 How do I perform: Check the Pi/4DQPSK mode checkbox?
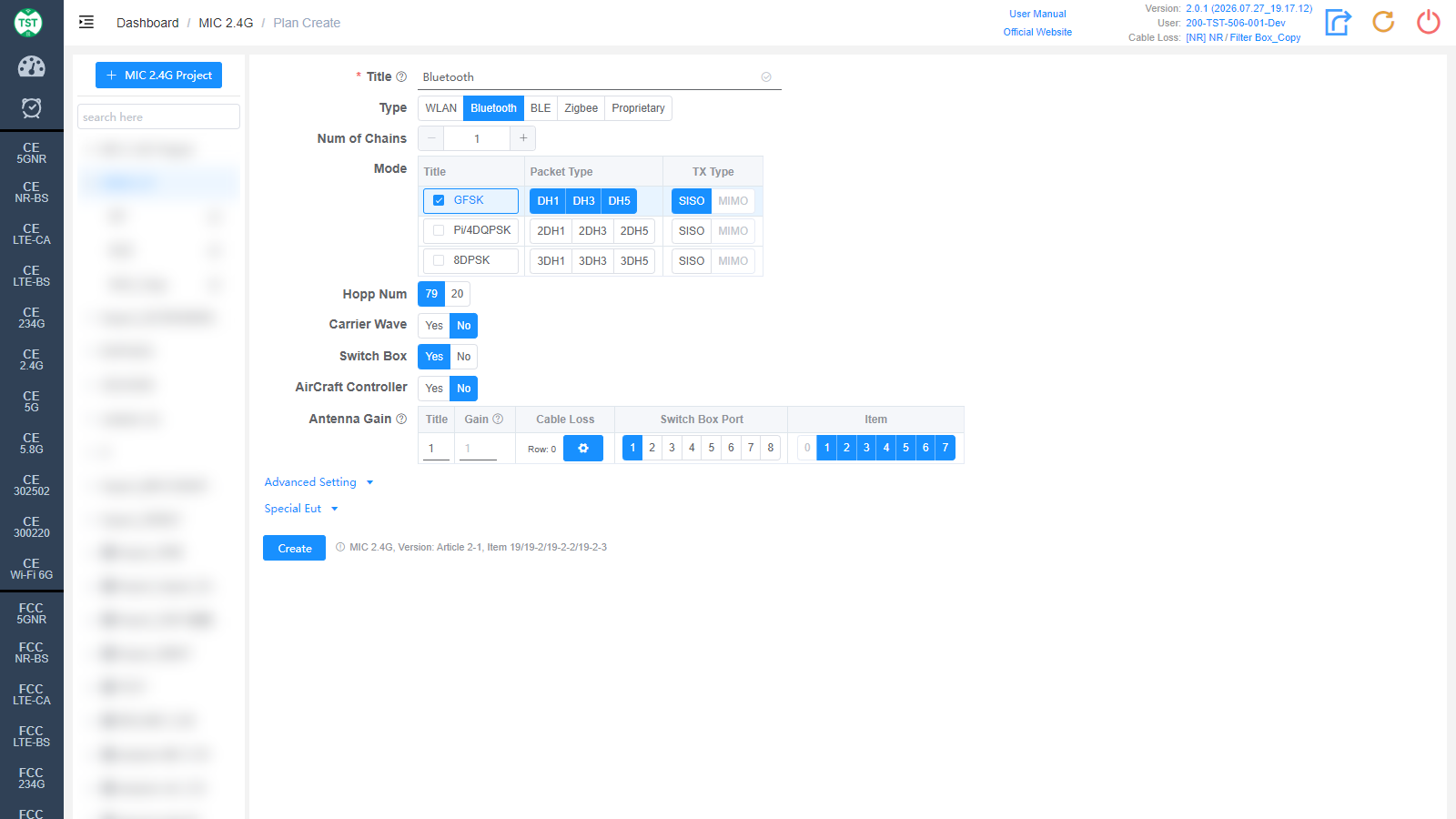(439, 230)
